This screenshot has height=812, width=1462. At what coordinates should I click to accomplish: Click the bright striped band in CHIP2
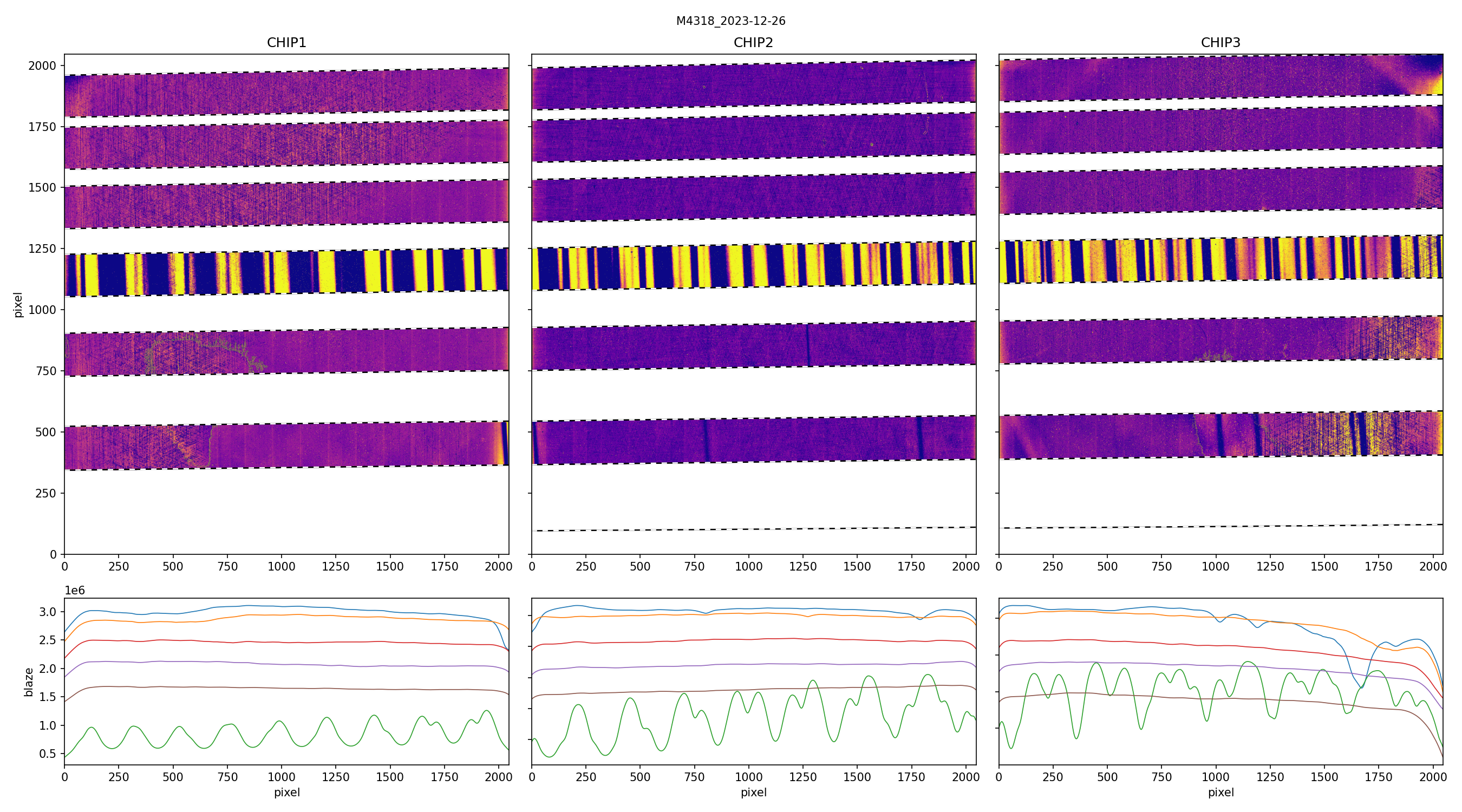coord(753,266)
